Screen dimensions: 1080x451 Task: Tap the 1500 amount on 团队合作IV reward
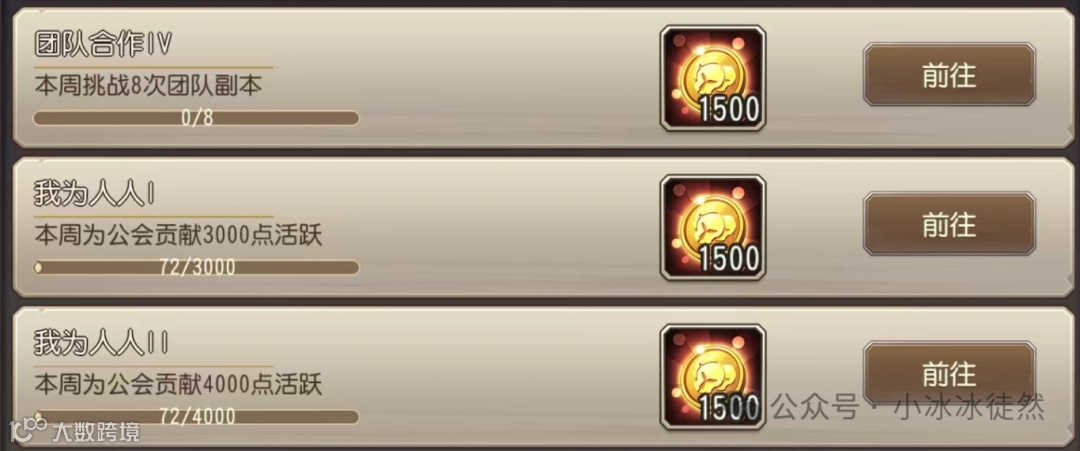pyautogui.click(x=729, y=110)
